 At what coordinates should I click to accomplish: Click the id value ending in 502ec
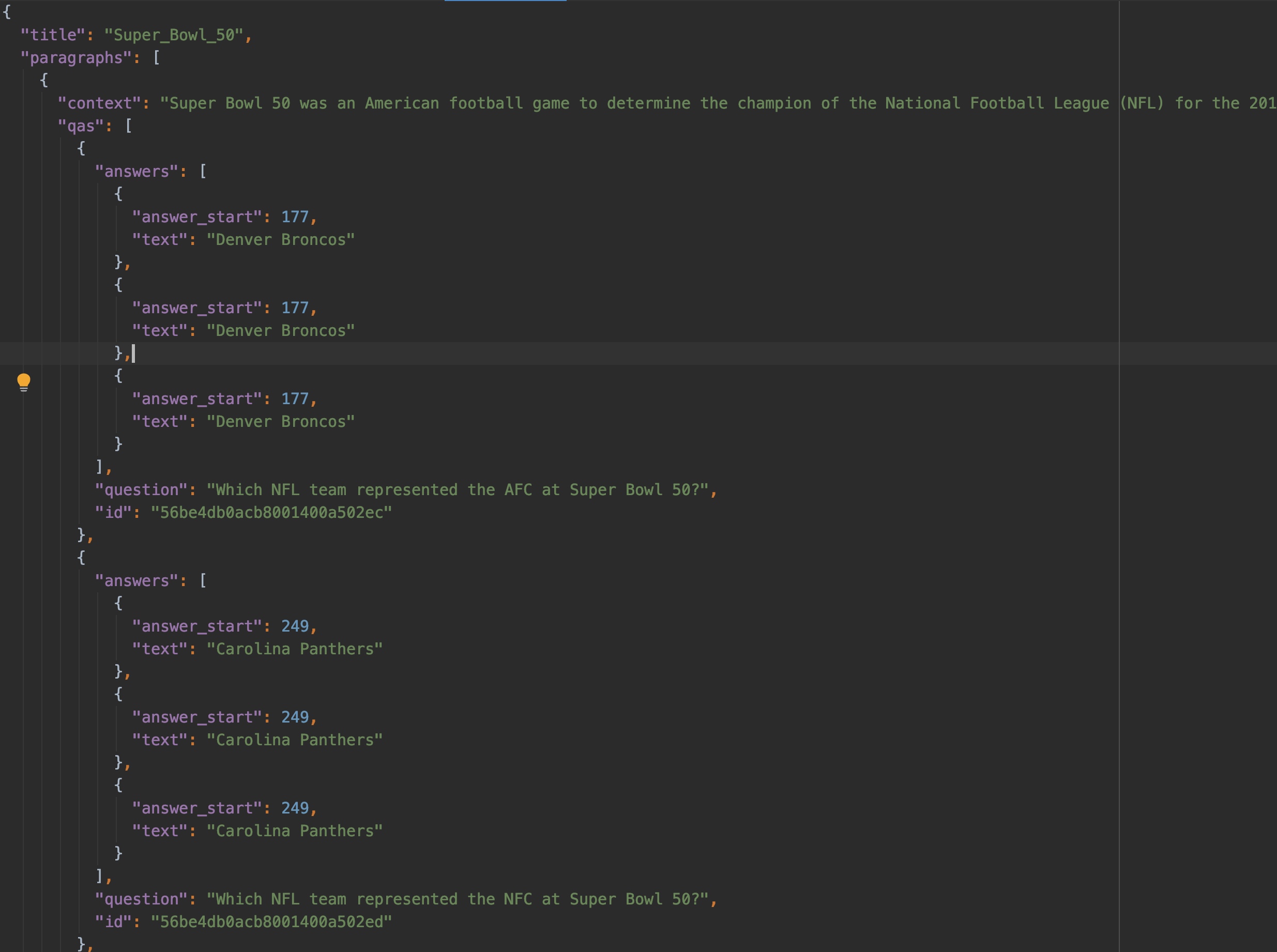pyautogui.click(x=271, y=512)
